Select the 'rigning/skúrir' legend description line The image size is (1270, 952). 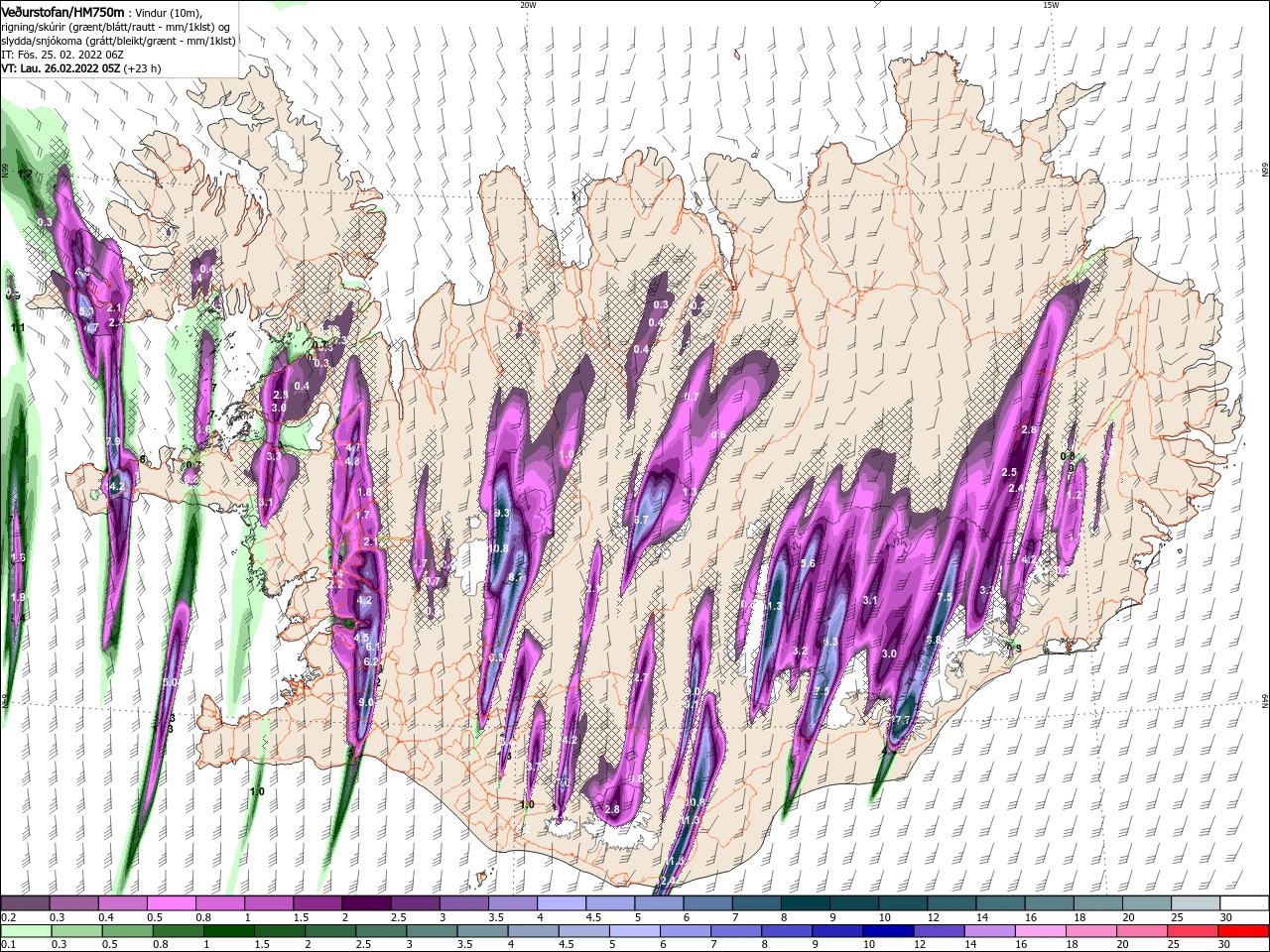pos(117,27)
